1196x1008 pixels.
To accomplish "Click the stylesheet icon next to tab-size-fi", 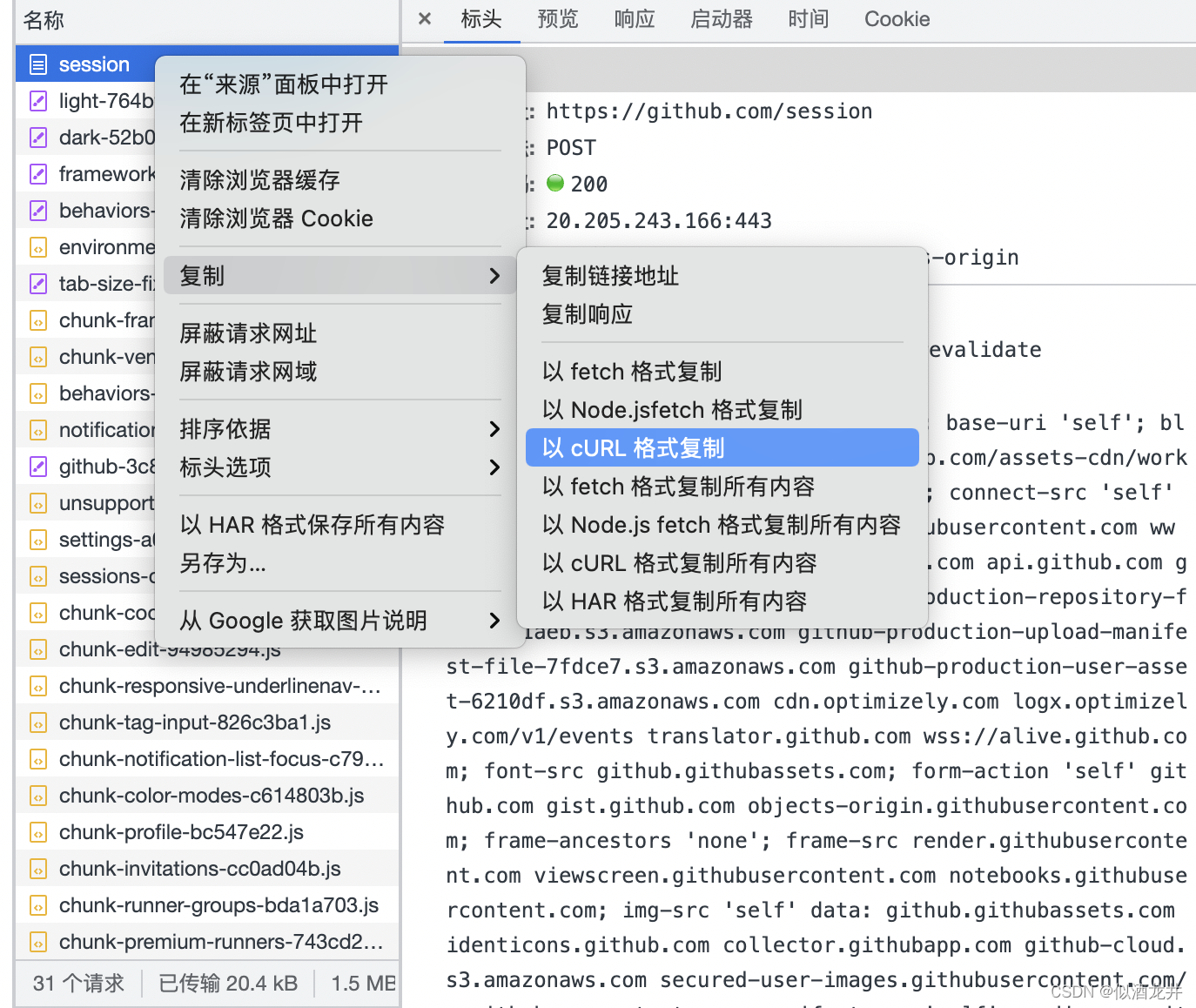I will tap(38, 284).
